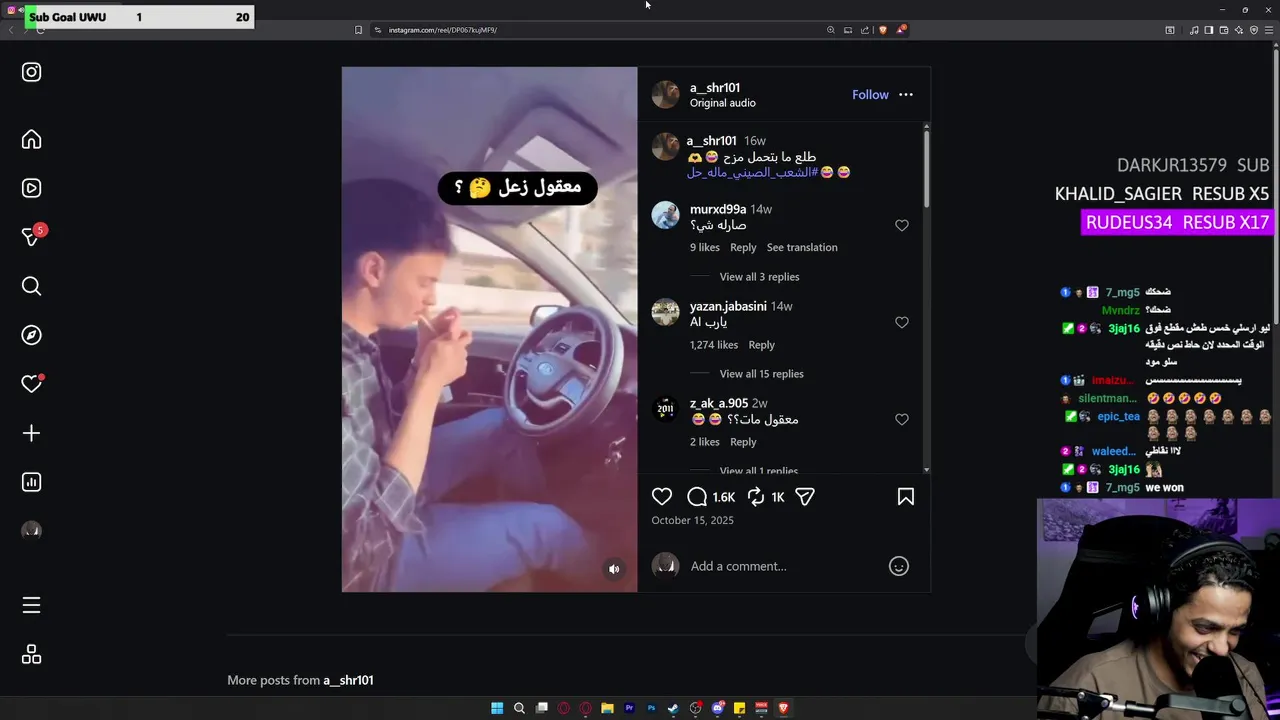The height and width of the screenshot is (720, 1280).
Task: Click the a__shr101 header profile picture
Action: pyautogui.click(x=666, y=95)
